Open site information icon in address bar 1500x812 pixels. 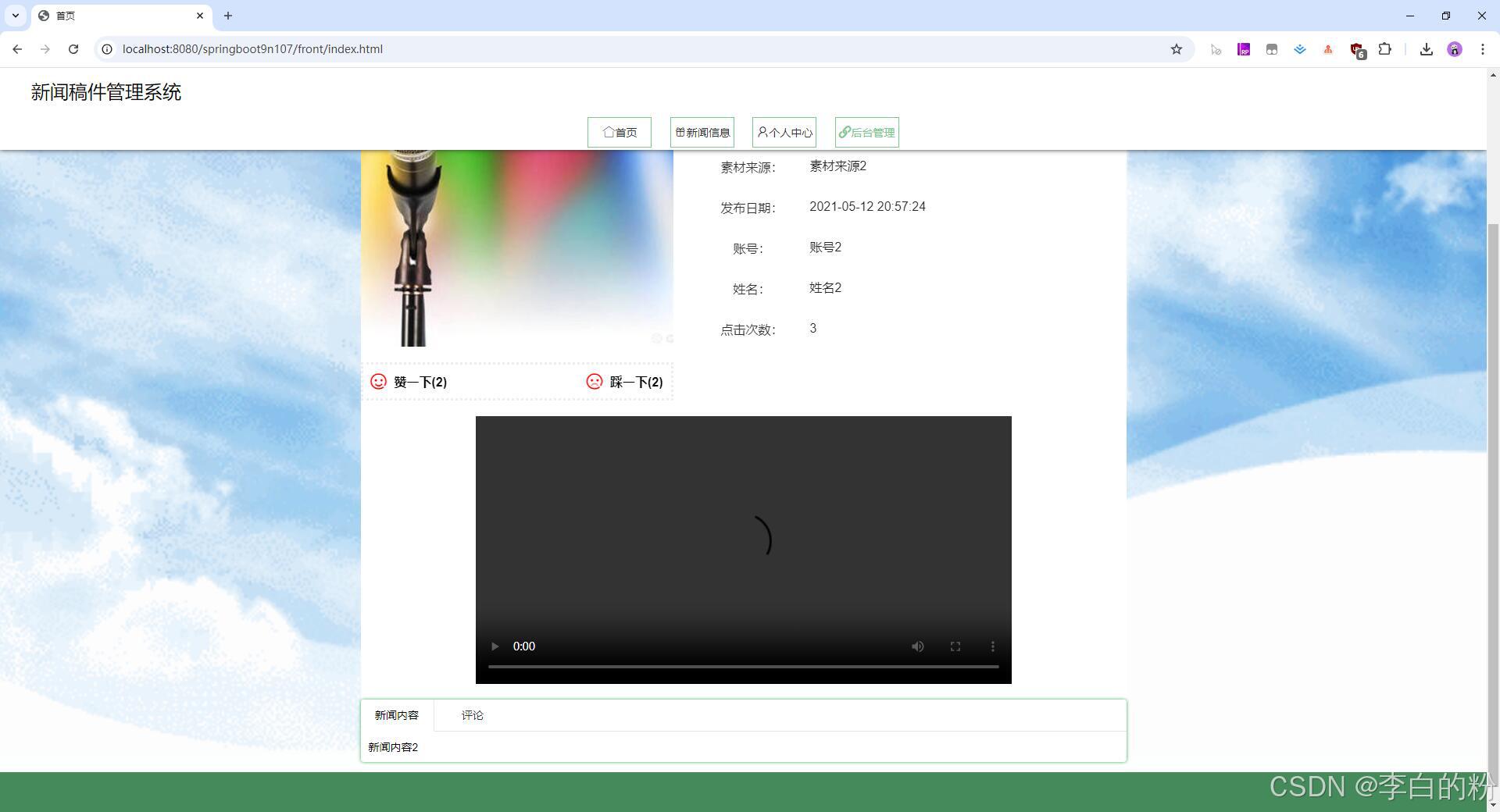(107, 49)
